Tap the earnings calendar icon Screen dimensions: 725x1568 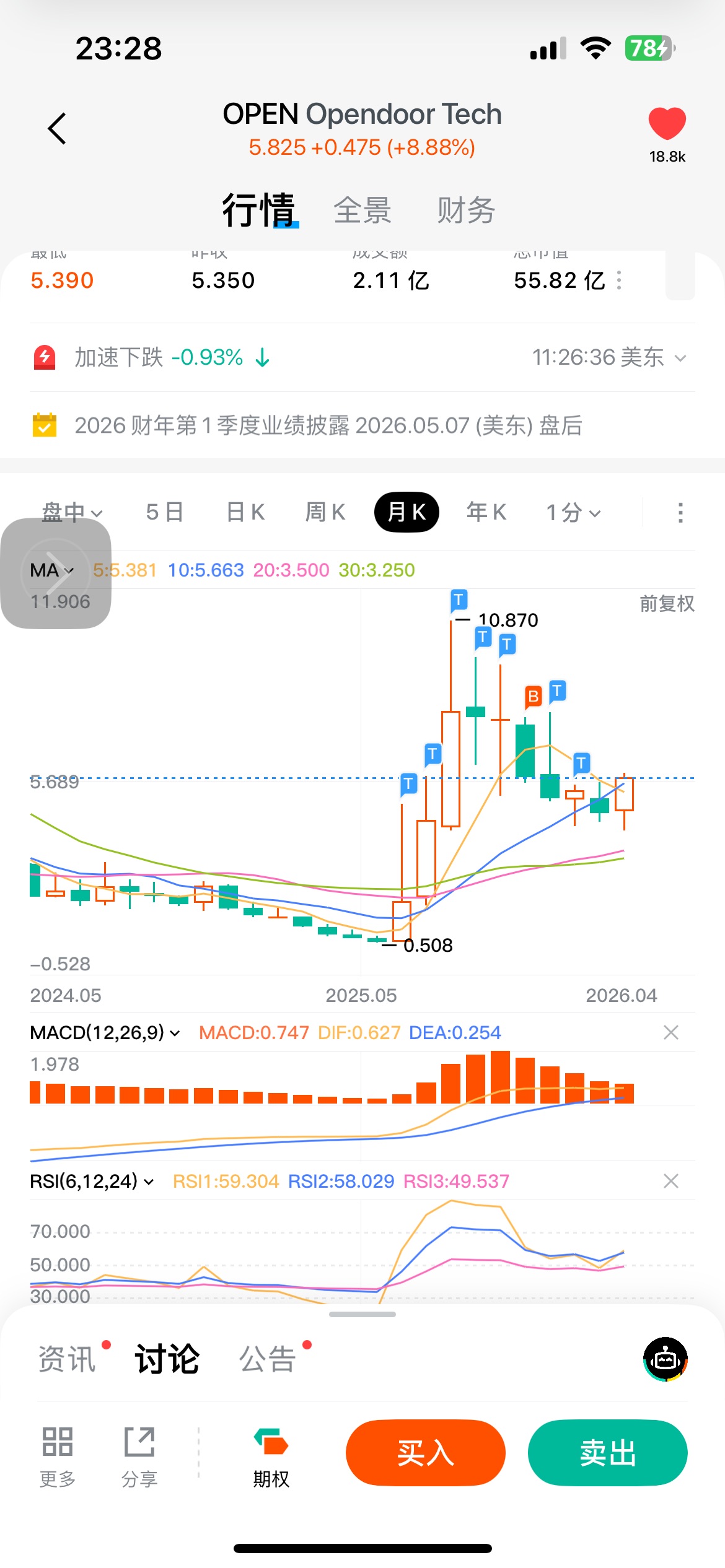(x=45, y=425)
